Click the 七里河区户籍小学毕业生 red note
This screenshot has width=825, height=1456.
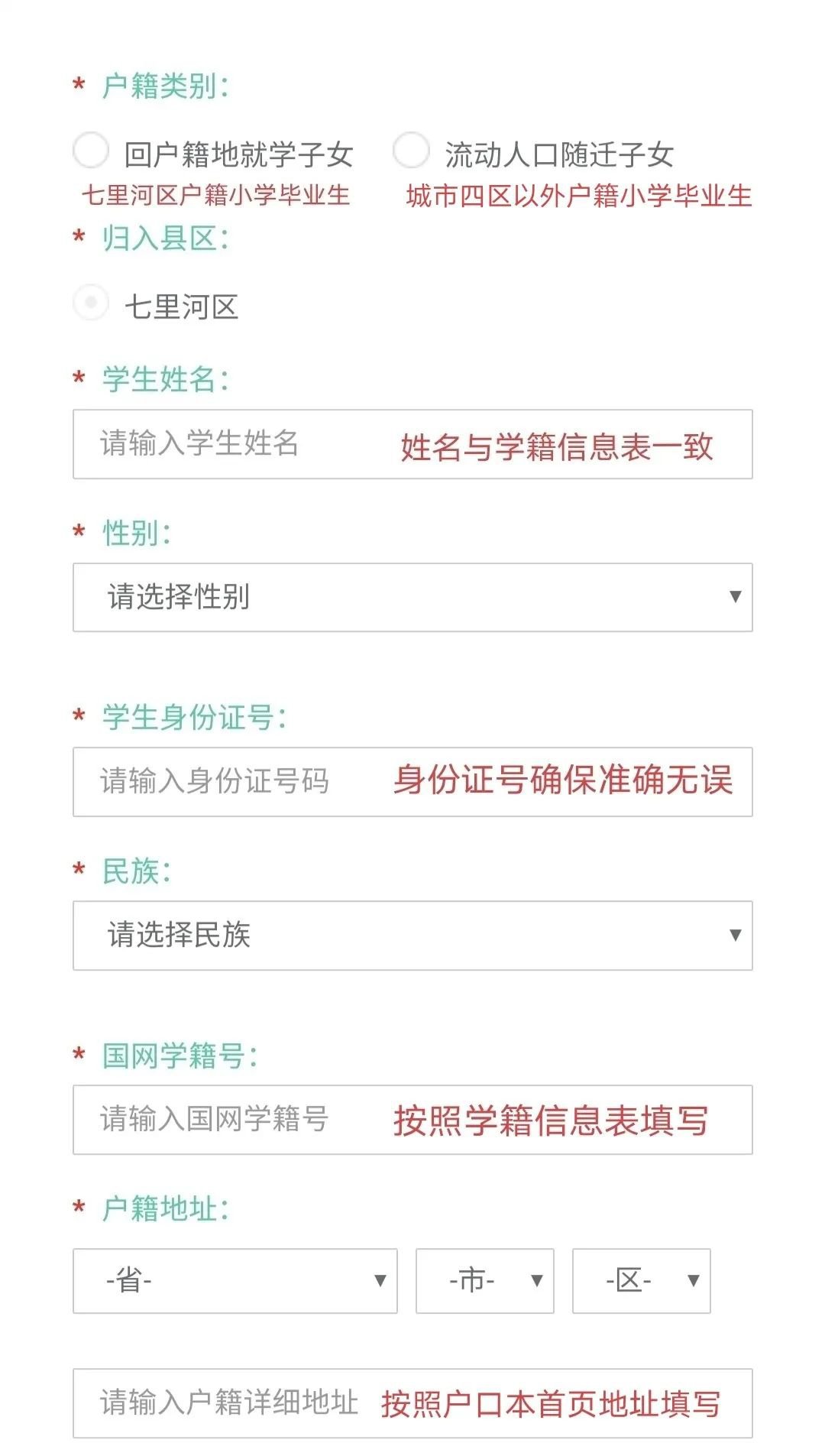[215, 196]
